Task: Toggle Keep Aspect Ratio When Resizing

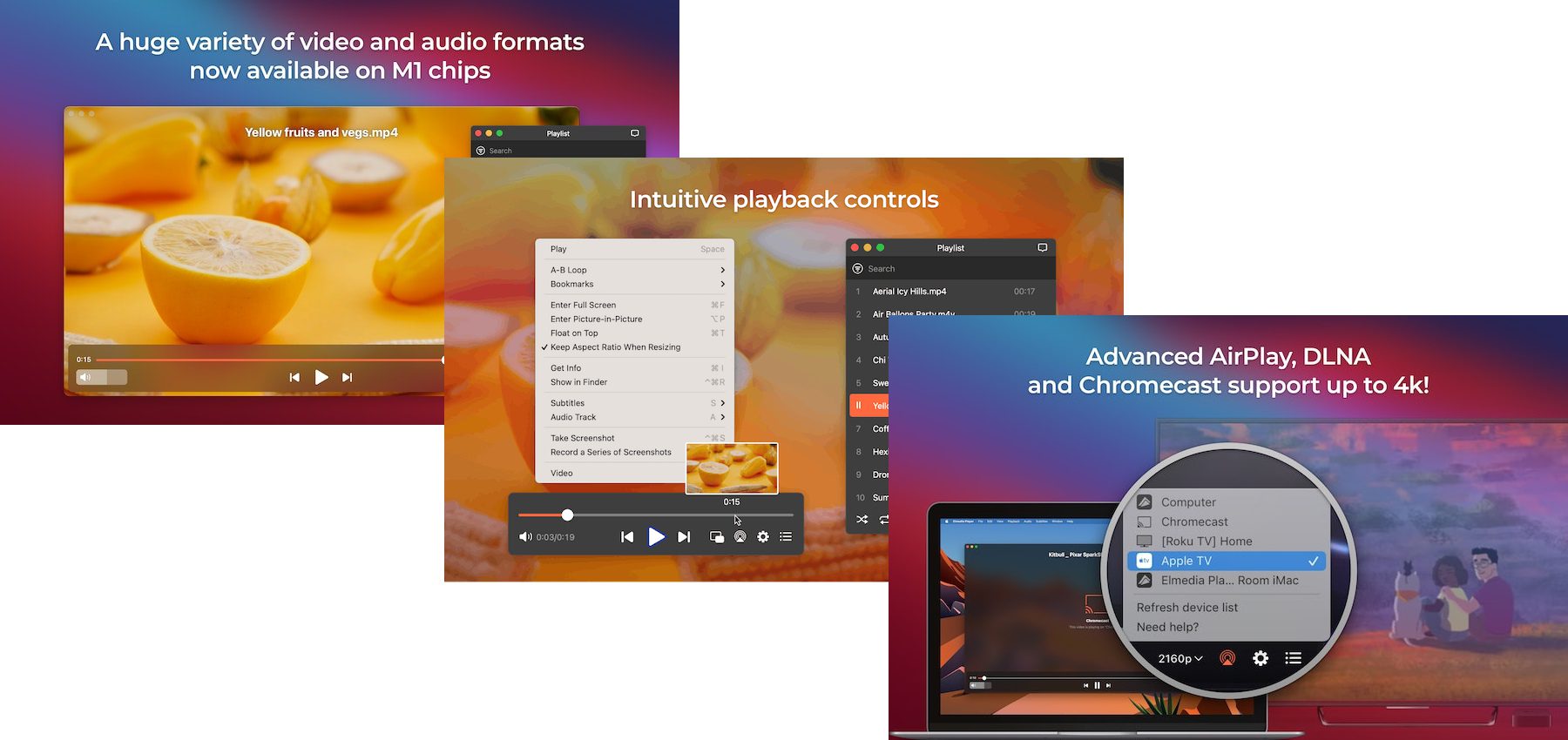Action: 615,347
